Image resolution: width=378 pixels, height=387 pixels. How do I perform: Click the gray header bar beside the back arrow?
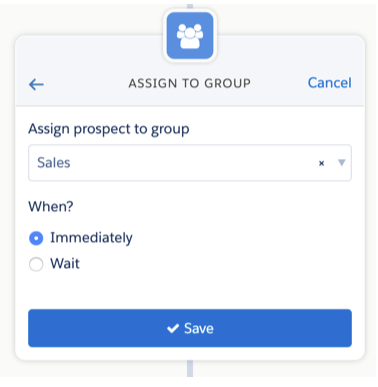coord(85,83)
